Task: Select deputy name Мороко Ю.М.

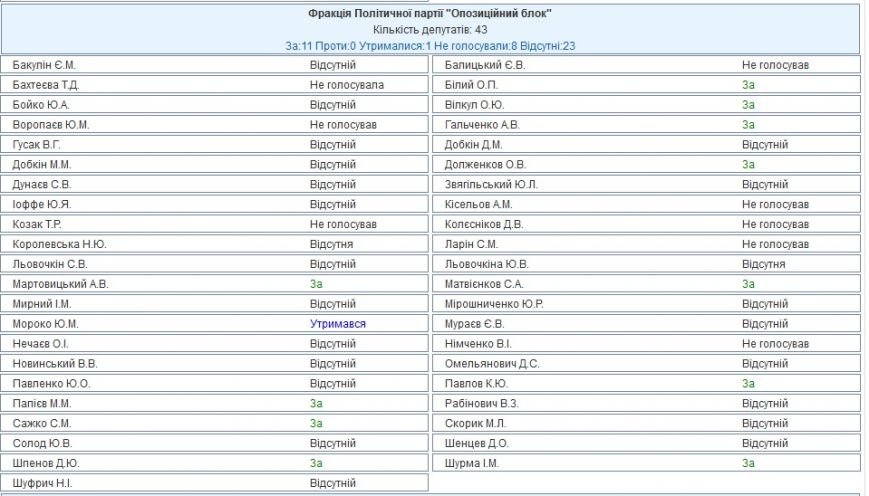Action: [x=45, y=325]
